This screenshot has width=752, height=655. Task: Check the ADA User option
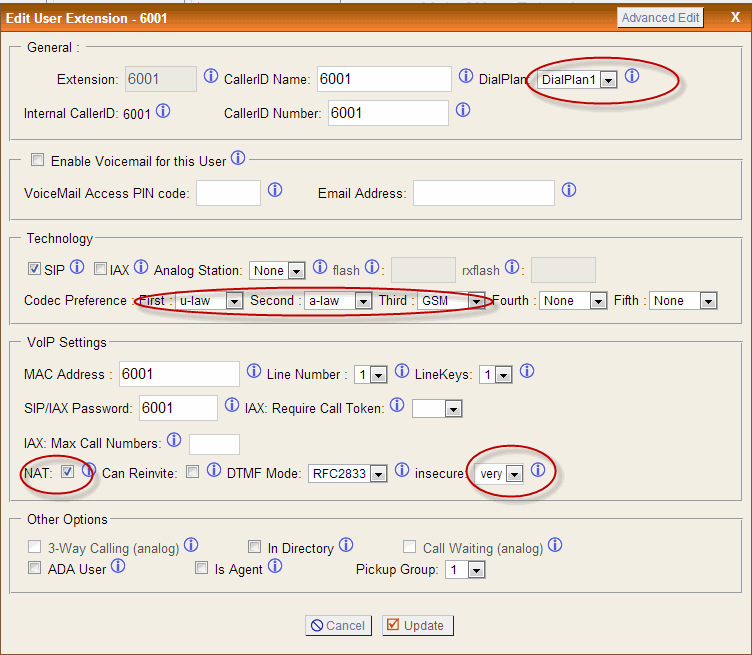(35, 568)
